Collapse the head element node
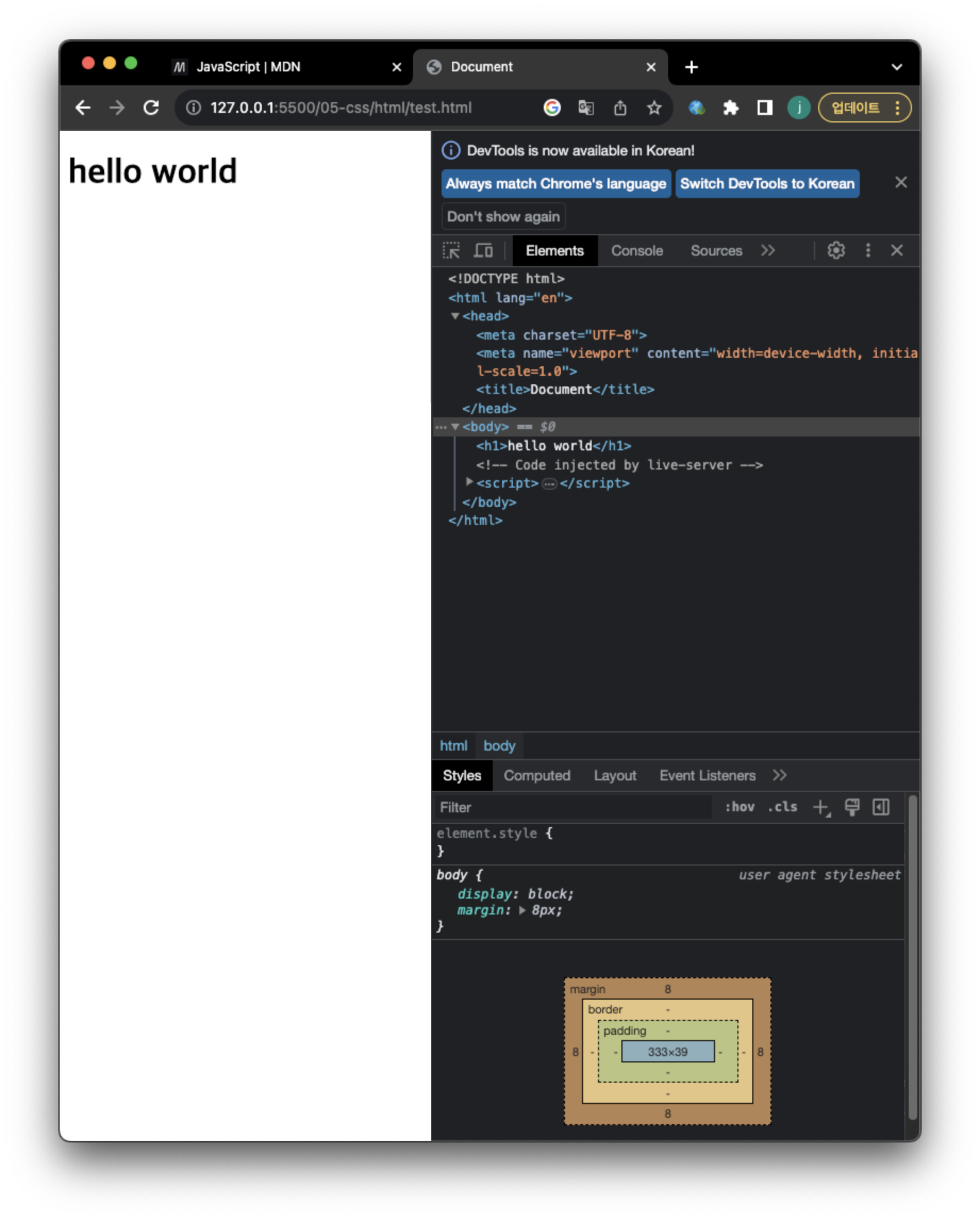The image size is (980, 1220). coord(455,316)
